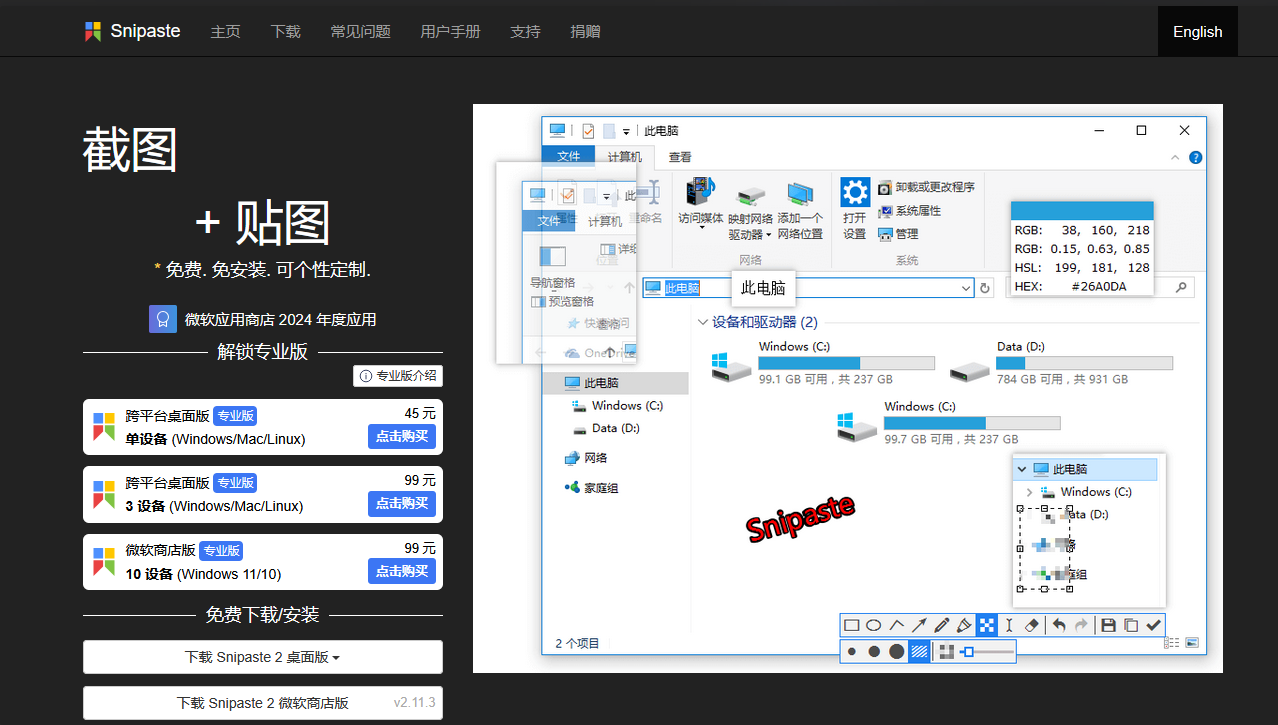This screenshot has height=725, width=1278.
Task: Click the search magnifier in explorer
Action: 1181,288
